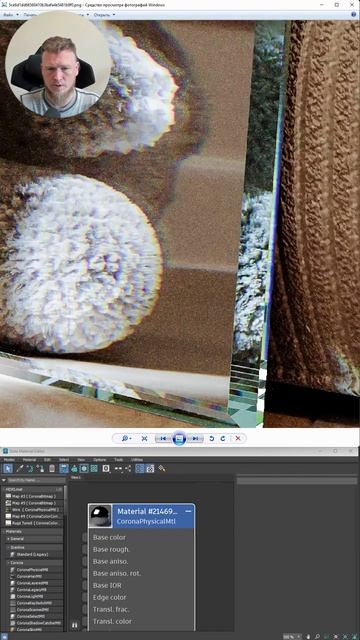Viewport: 360px width, 640px height.
Task: Pick material from object eyedropper tool
Action: point(19,469)
